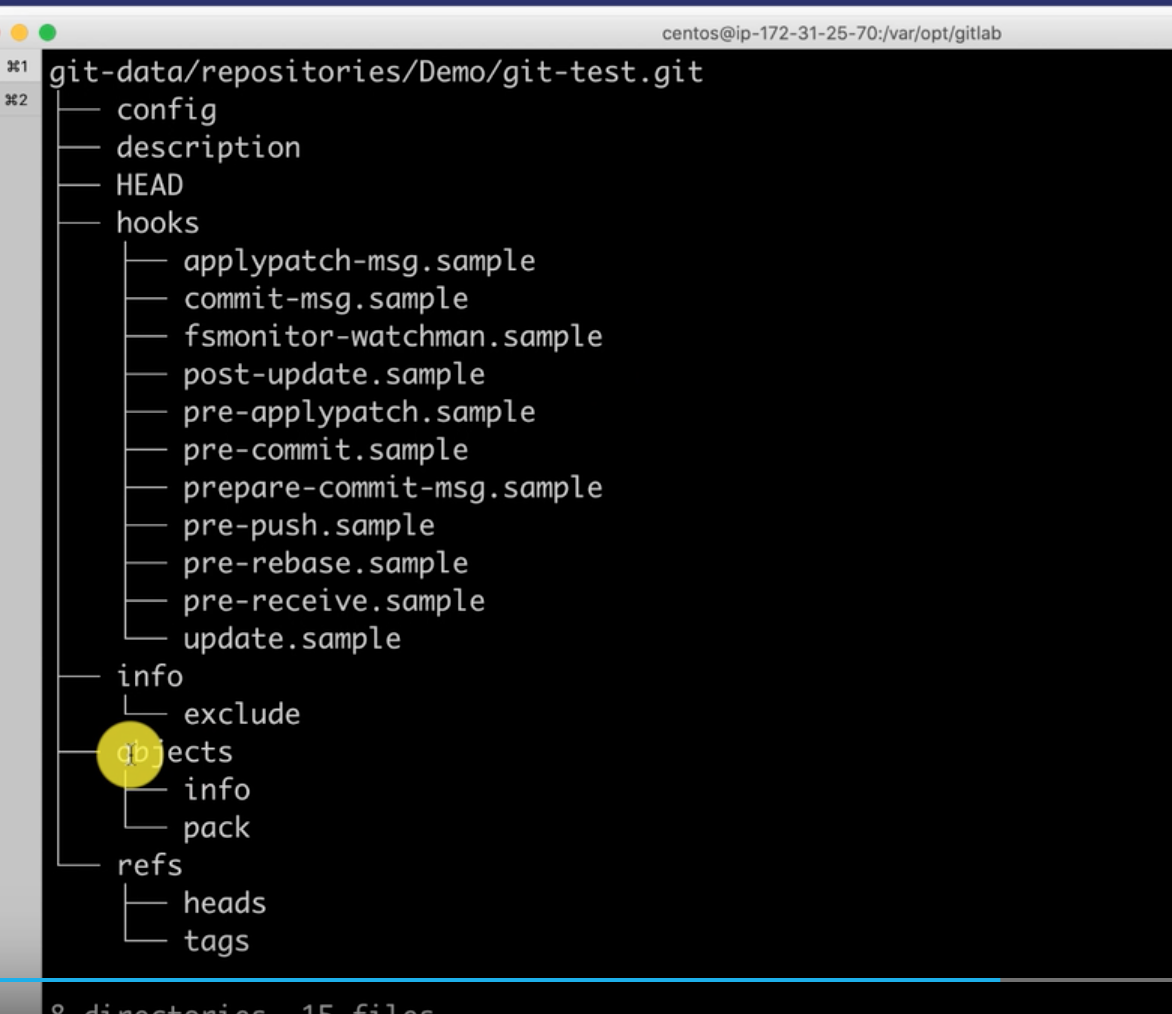Viewport: 1172px width, 1014px height.
Task: Click the window title centos@ip-172-31-25-70
Action: tap(831, 34)
